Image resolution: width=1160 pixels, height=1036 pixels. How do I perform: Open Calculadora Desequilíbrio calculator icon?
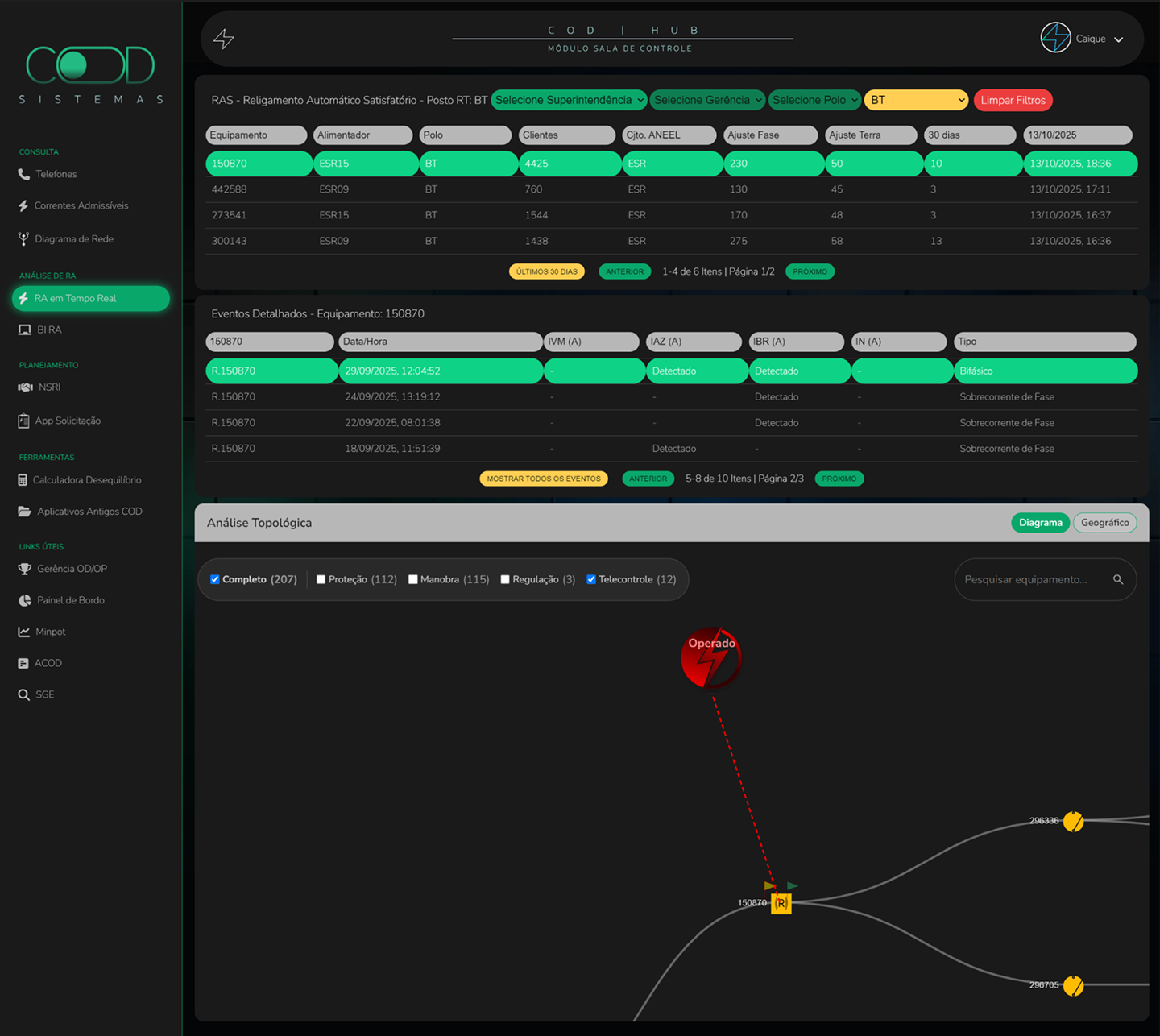point(23,480)
